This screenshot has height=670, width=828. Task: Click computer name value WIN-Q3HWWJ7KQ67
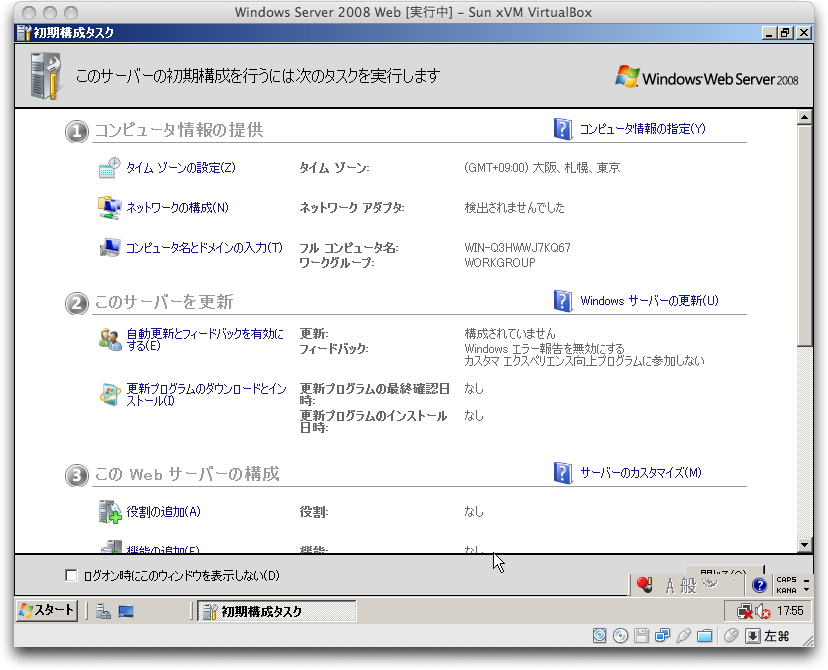point(518,248)
